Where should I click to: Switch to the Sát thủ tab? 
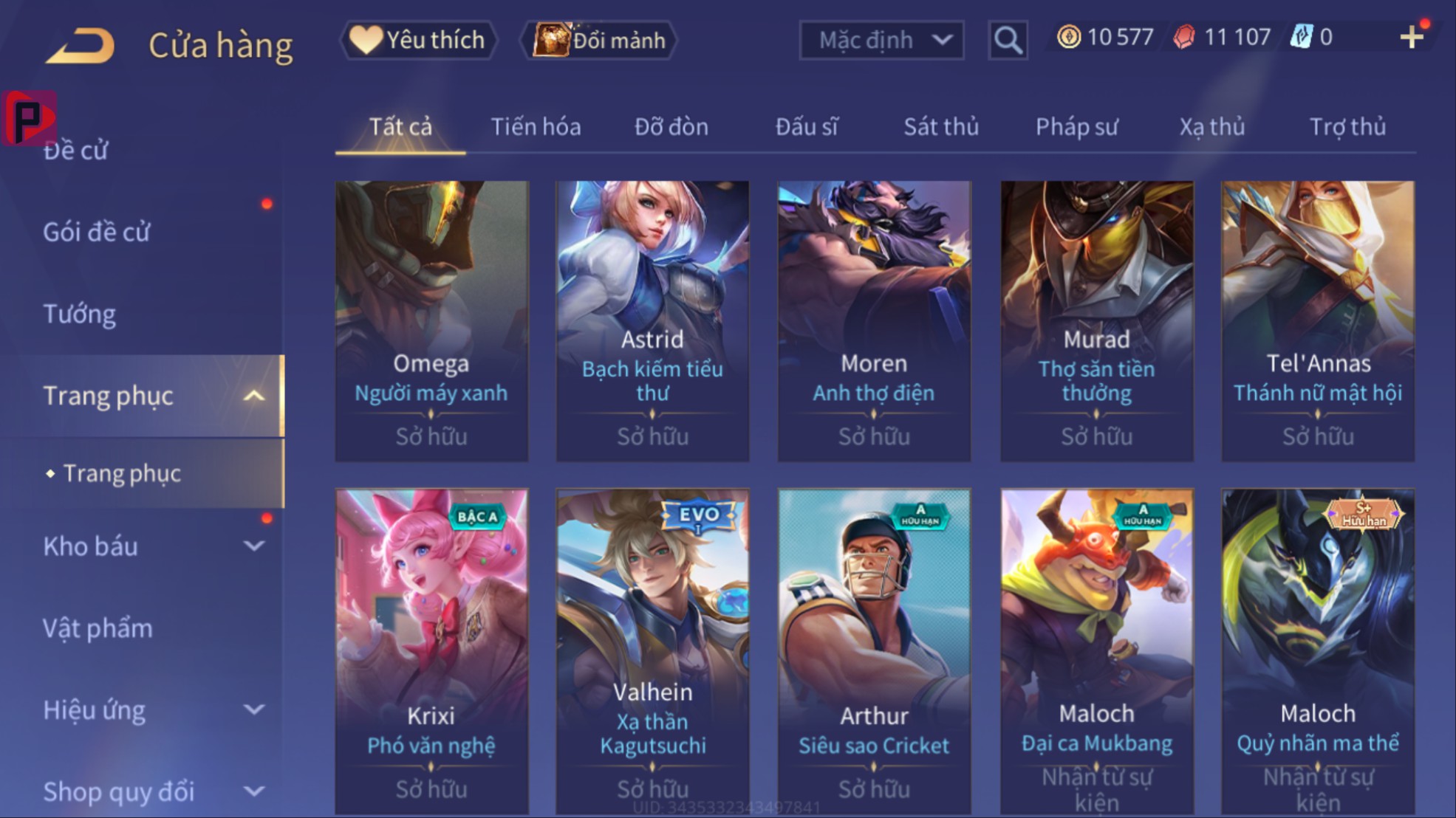coord(941,127)
